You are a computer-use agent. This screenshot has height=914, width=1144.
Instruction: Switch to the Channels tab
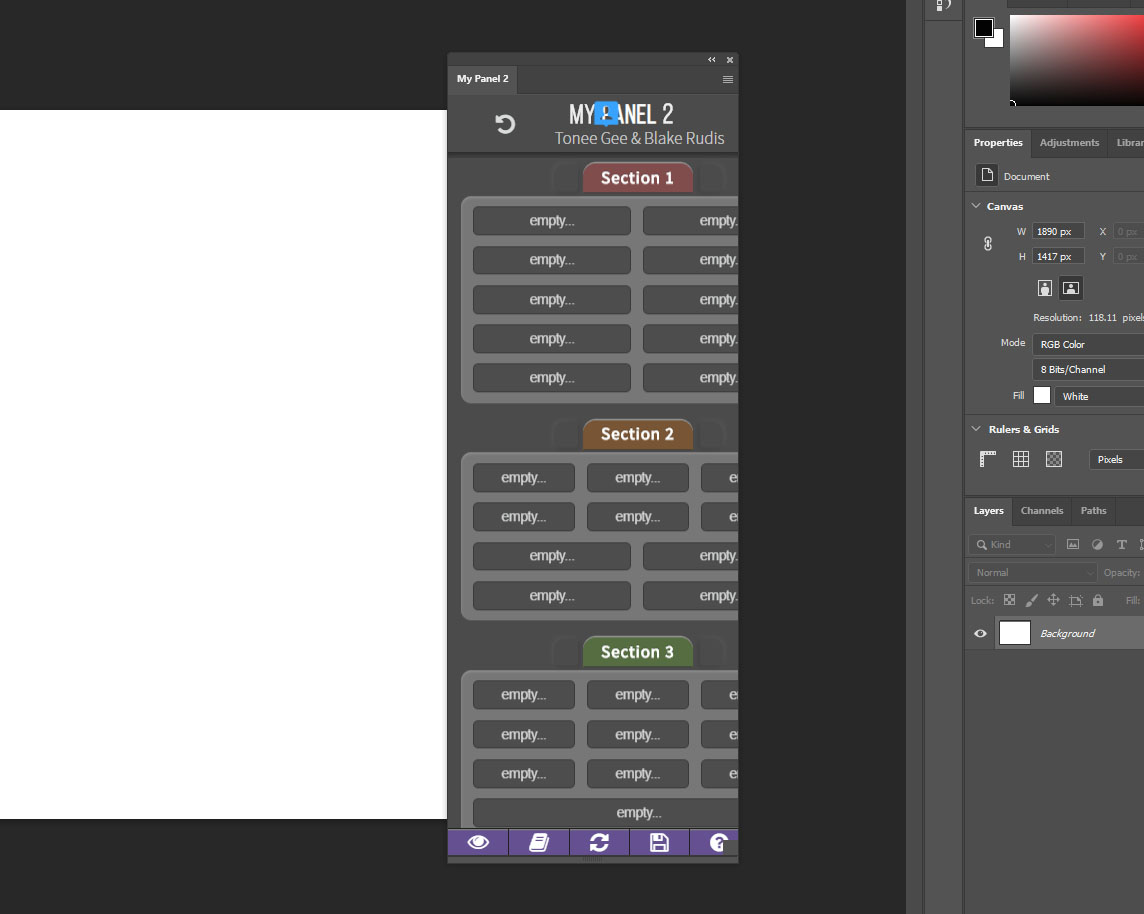(x=1041, y=511)
